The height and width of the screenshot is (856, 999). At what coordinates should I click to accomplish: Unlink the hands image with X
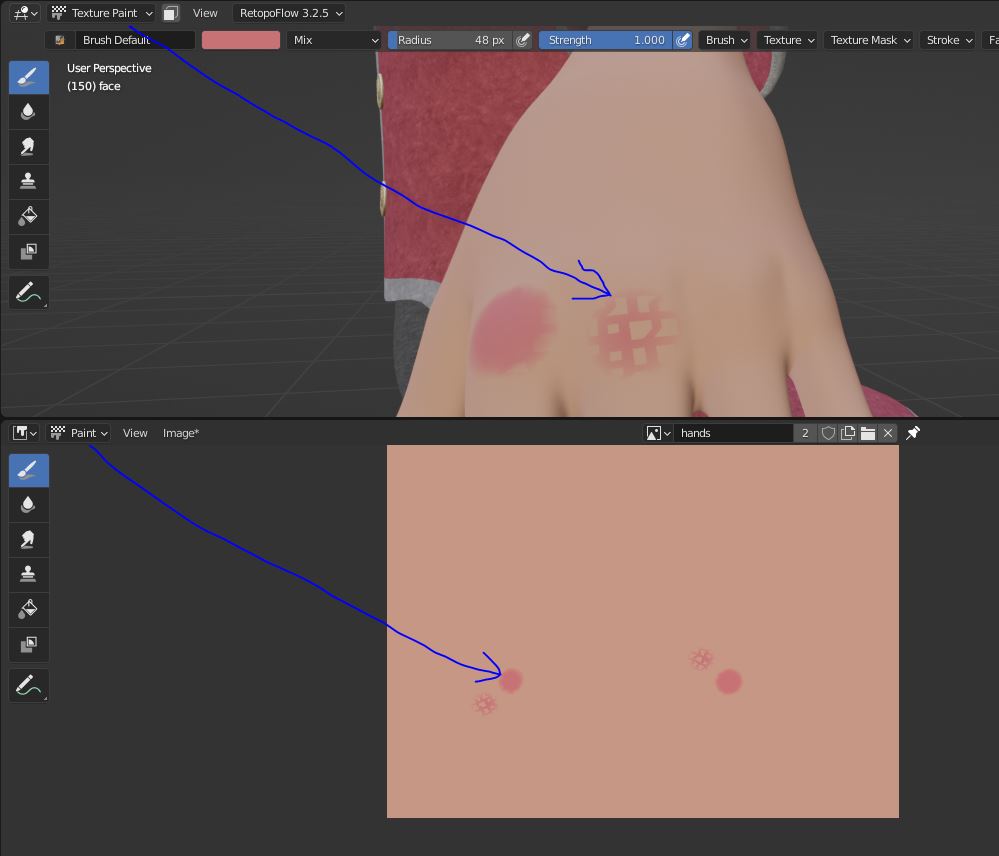pyautogui.click(x=888, y=433)
